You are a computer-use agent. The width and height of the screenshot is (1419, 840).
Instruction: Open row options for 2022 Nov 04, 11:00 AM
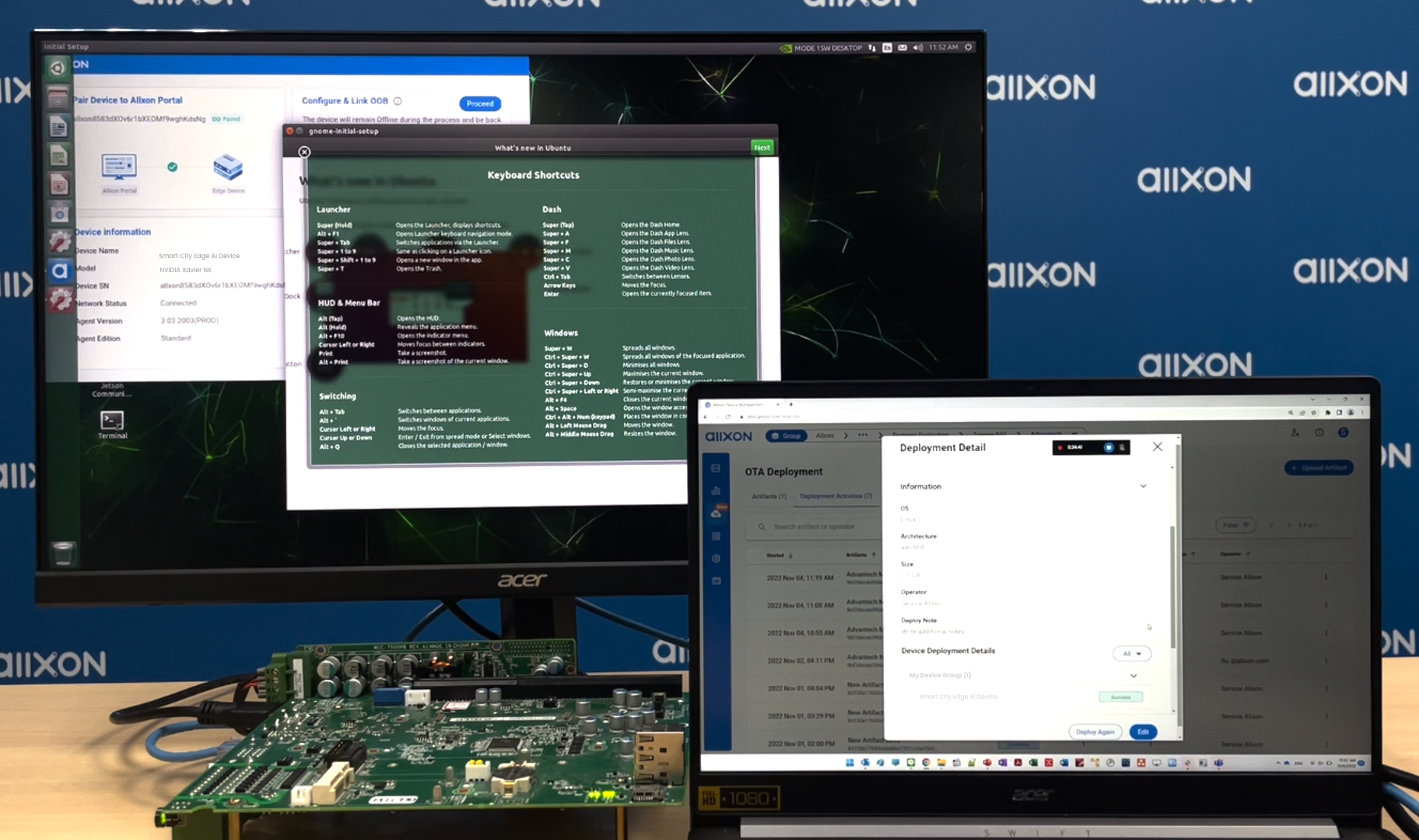coord(1326,605)
